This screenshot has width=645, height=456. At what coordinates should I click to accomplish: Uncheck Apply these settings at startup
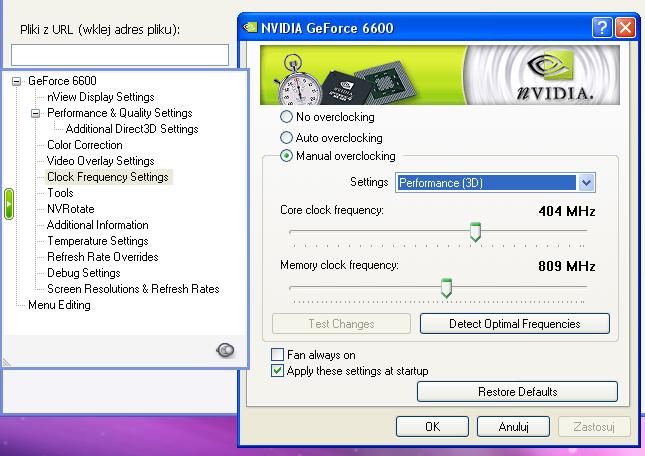[x=277, y=370]
